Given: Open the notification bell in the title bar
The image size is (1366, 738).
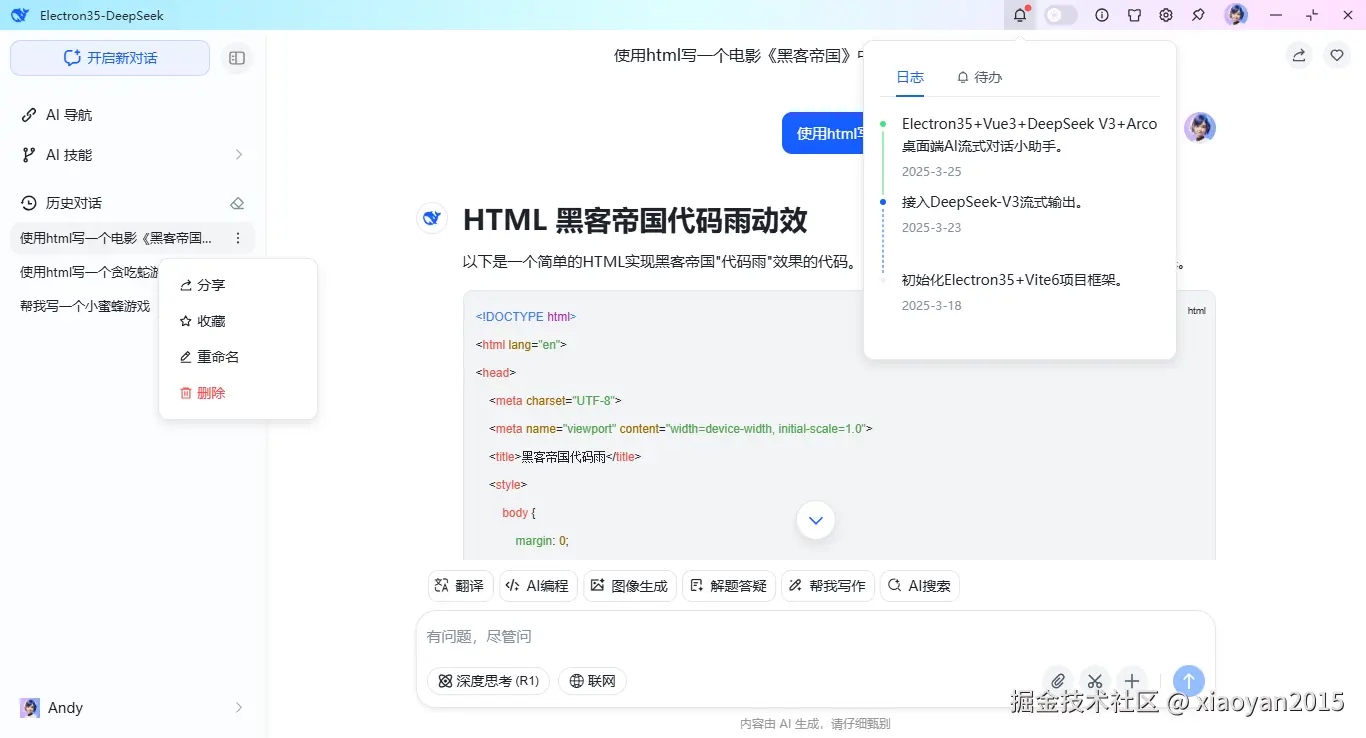Looking at the screenshot, I should coord(1019,15).
